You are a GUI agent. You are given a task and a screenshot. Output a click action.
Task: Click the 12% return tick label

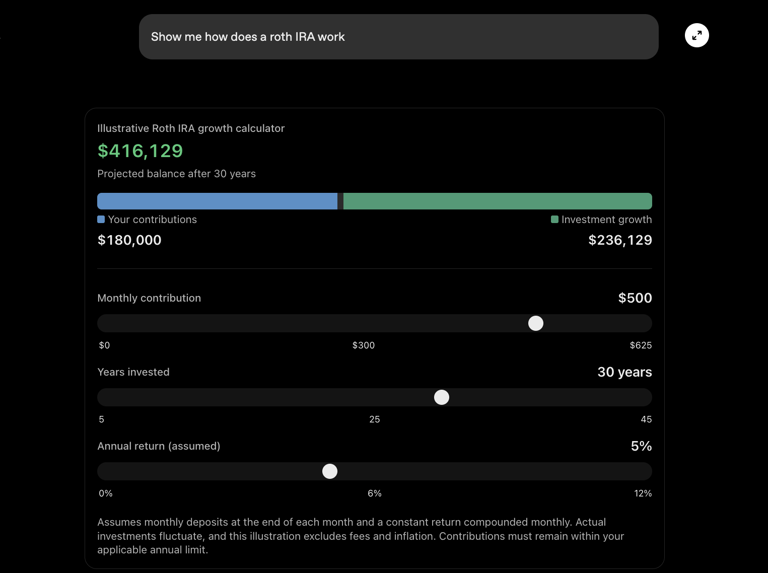click(643, 493)
